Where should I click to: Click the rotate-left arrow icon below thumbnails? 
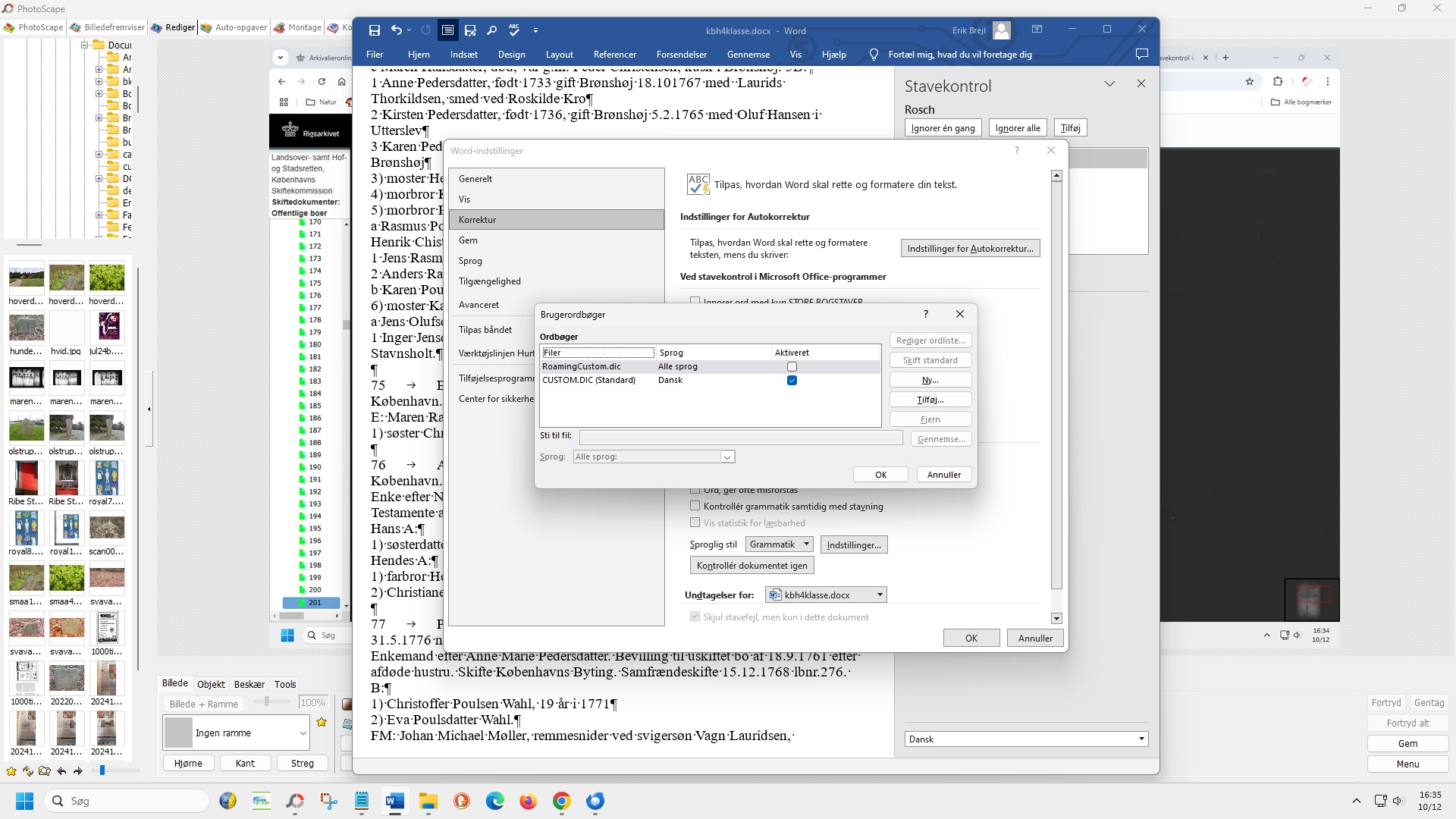[x=61, y=771]
